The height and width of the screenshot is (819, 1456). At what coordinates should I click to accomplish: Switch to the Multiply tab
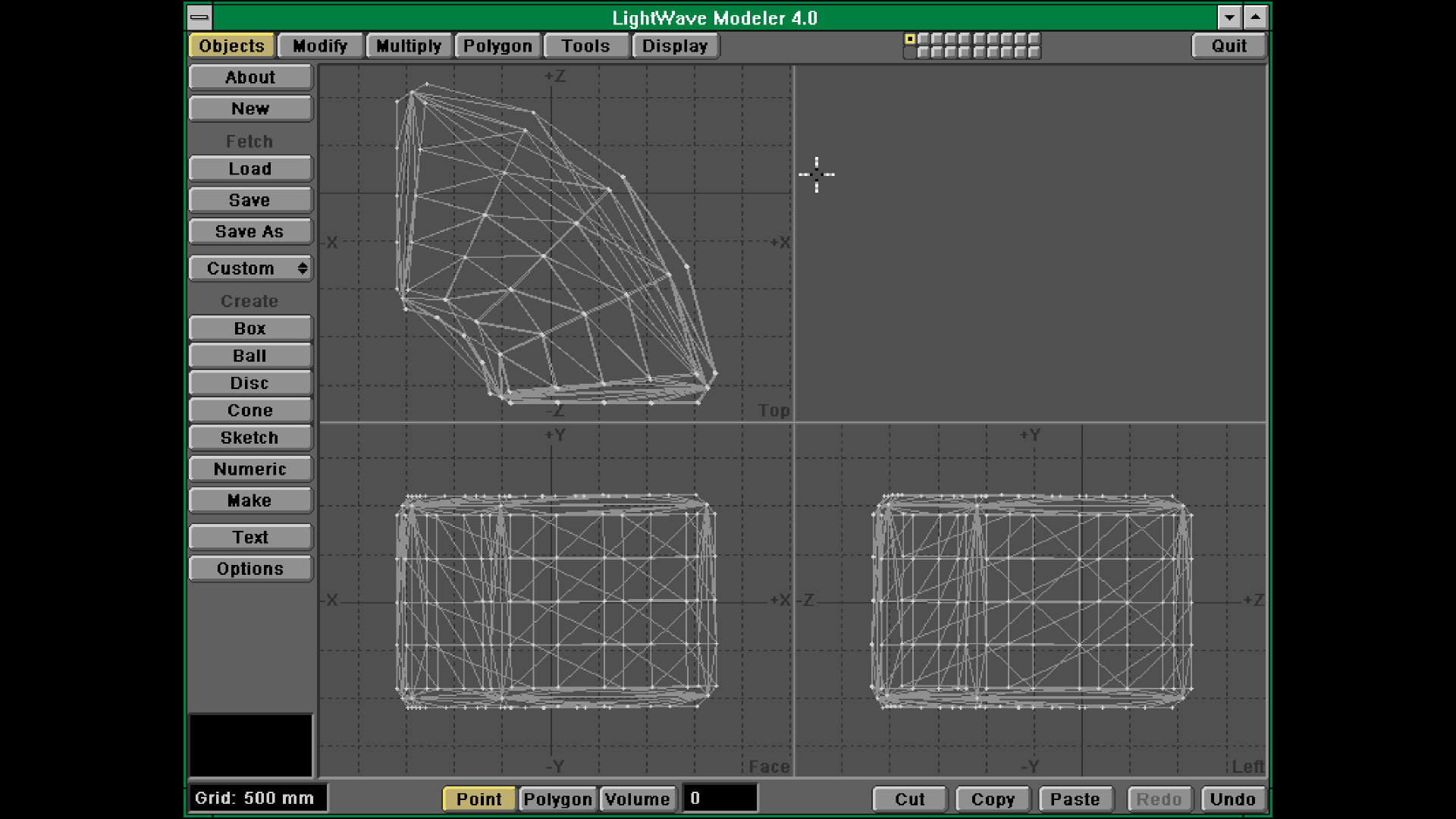click(x=409, y=45)
